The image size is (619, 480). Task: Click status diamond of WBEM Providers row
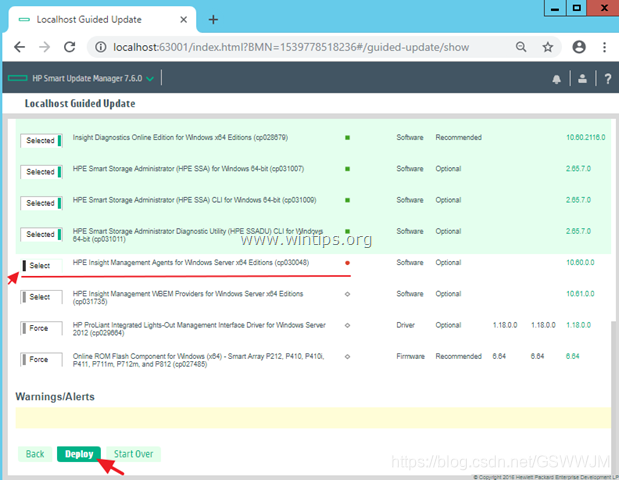coord(347,294)
